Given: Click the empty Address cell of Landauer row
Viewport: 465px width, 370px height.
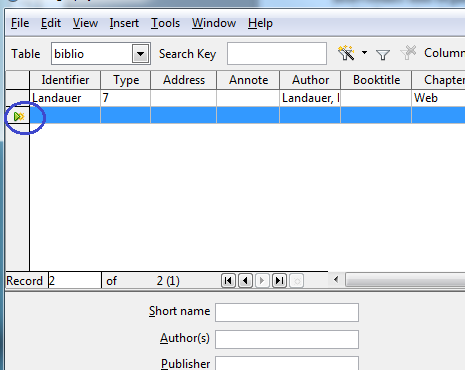Looking at the screenshot, I should click(184, 98).
